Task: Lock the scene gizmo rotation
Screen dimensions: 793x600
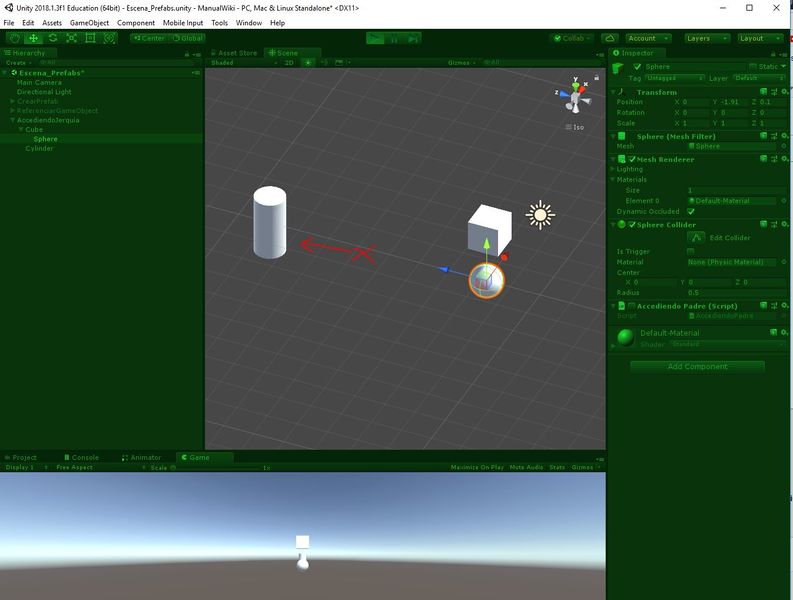Action: 597,77
